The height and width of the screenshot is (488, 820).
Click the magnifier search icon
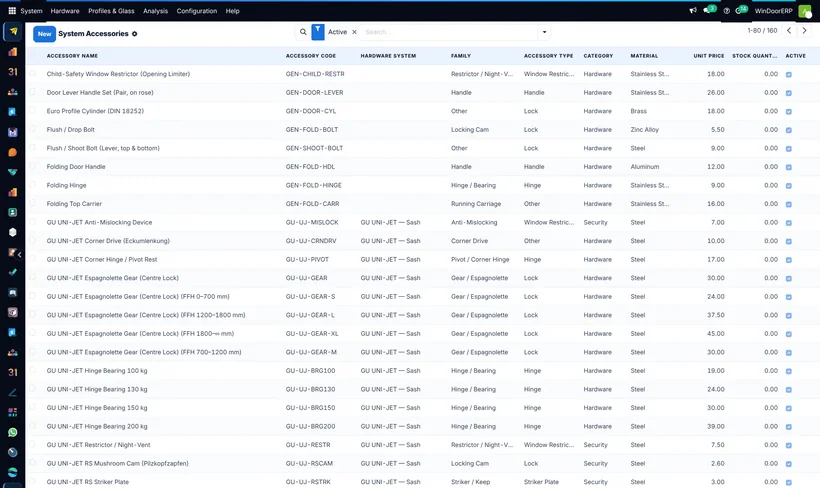(x=303, y=32)
